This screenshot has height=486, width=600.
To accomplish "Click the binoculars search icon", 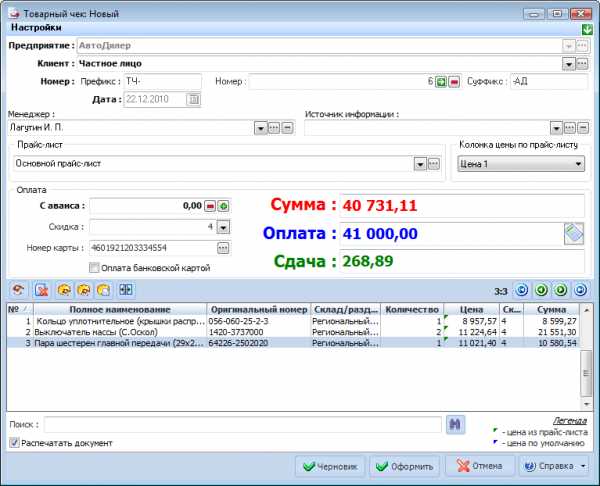I will 456,424.
